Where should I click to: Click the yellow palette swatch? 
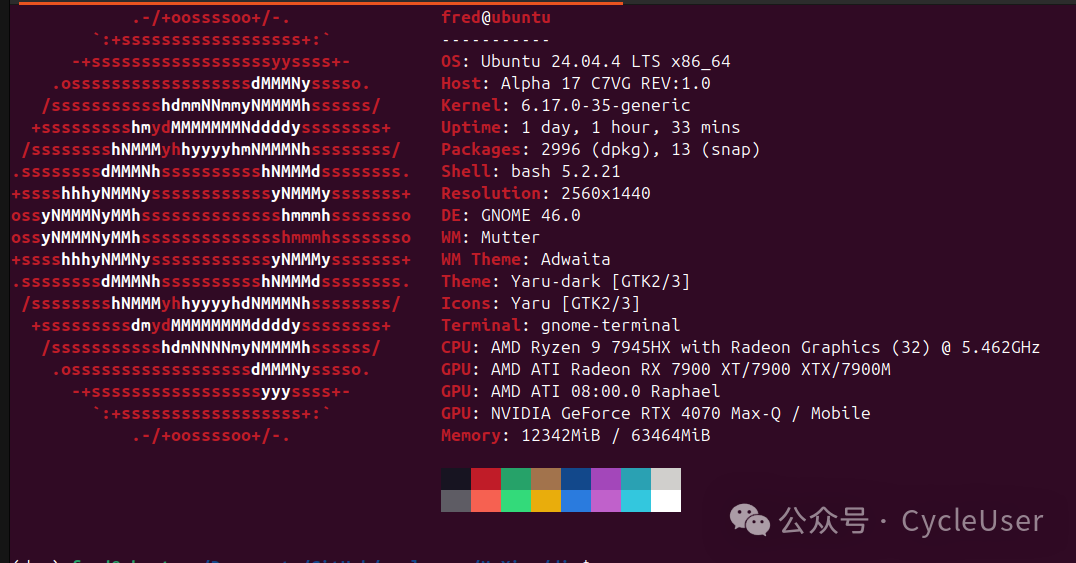[x=546, y=501]
